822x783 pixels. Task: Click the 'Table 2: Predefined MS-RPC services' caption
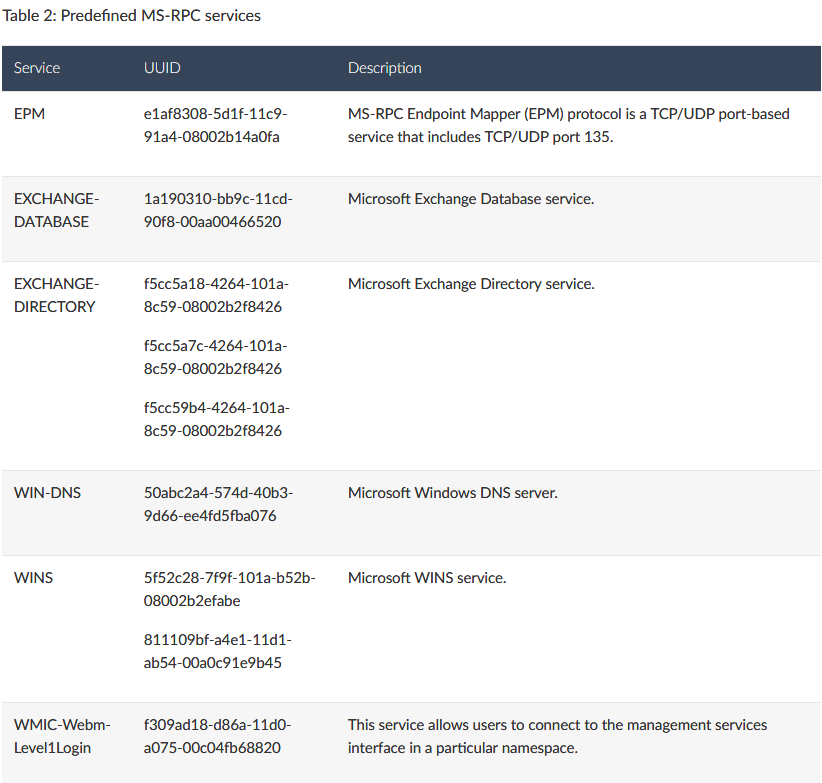(x=132, y=16)
